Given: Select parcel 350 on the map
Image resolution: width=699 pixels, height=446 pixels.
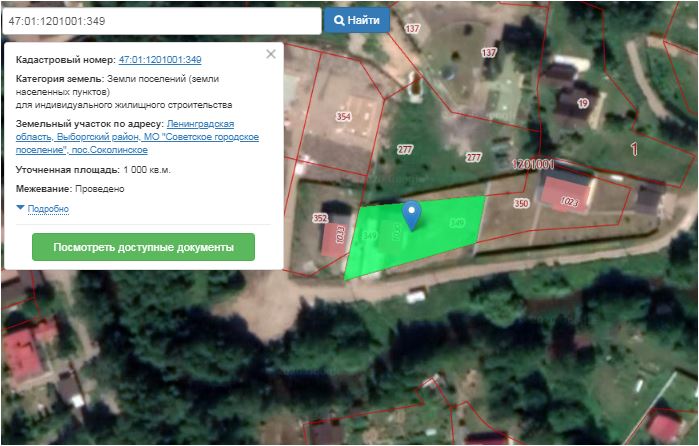Looking at the screenshot, I should 520,203.
